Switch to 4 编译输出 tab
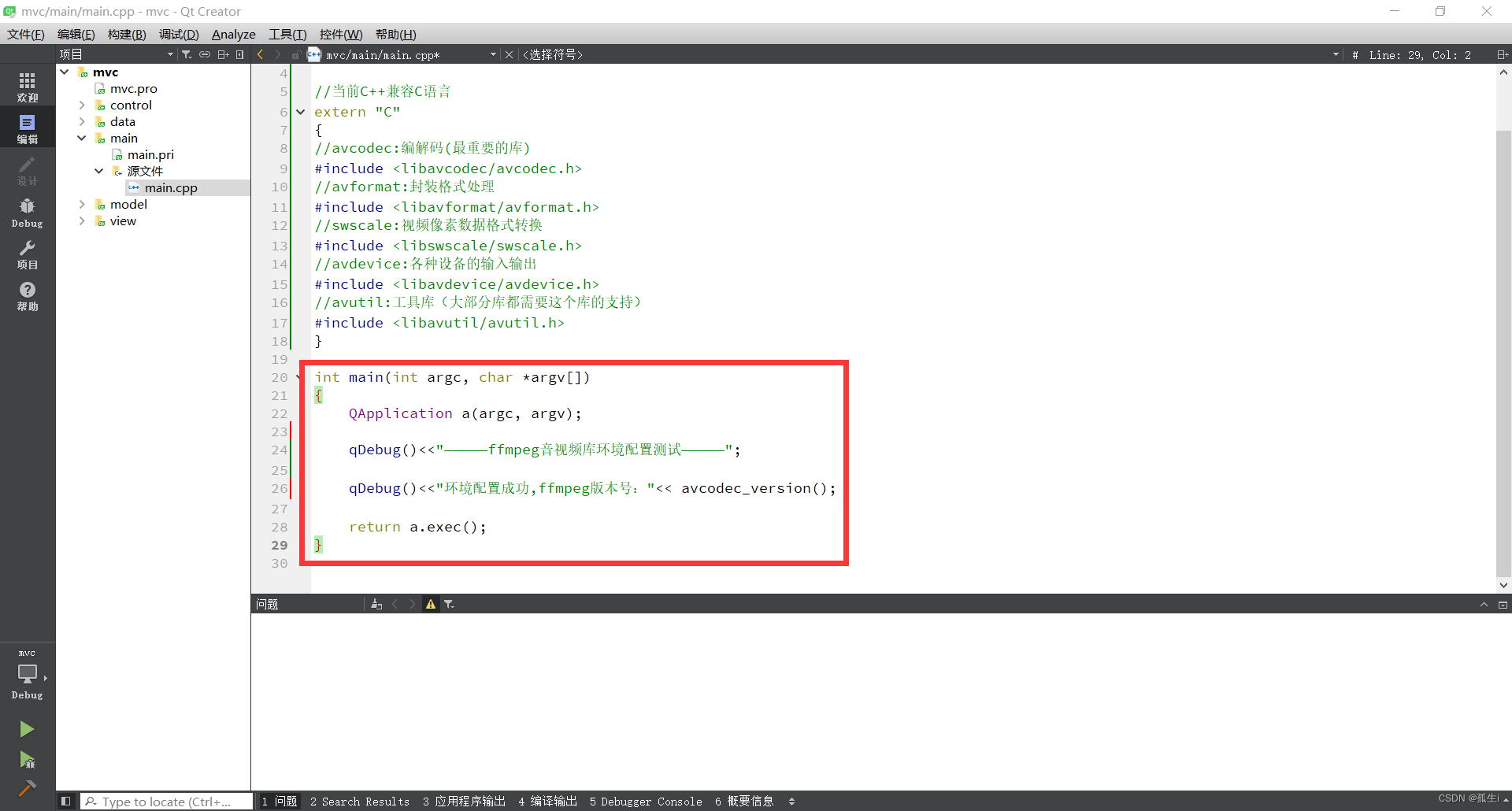Screen dimensions: 1512x811 coord(548,801)
